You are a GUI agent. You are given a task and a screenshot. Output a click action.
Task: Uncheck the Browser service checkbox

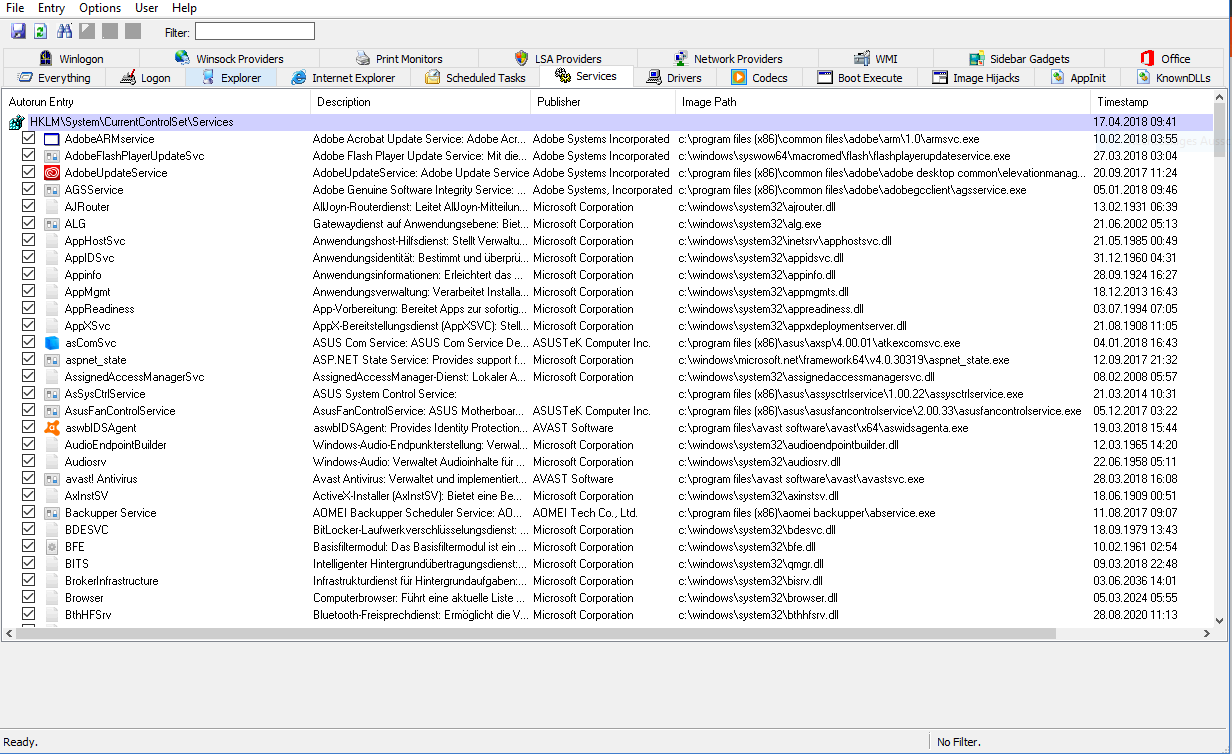pyautogui.click(x=29, y=598)
